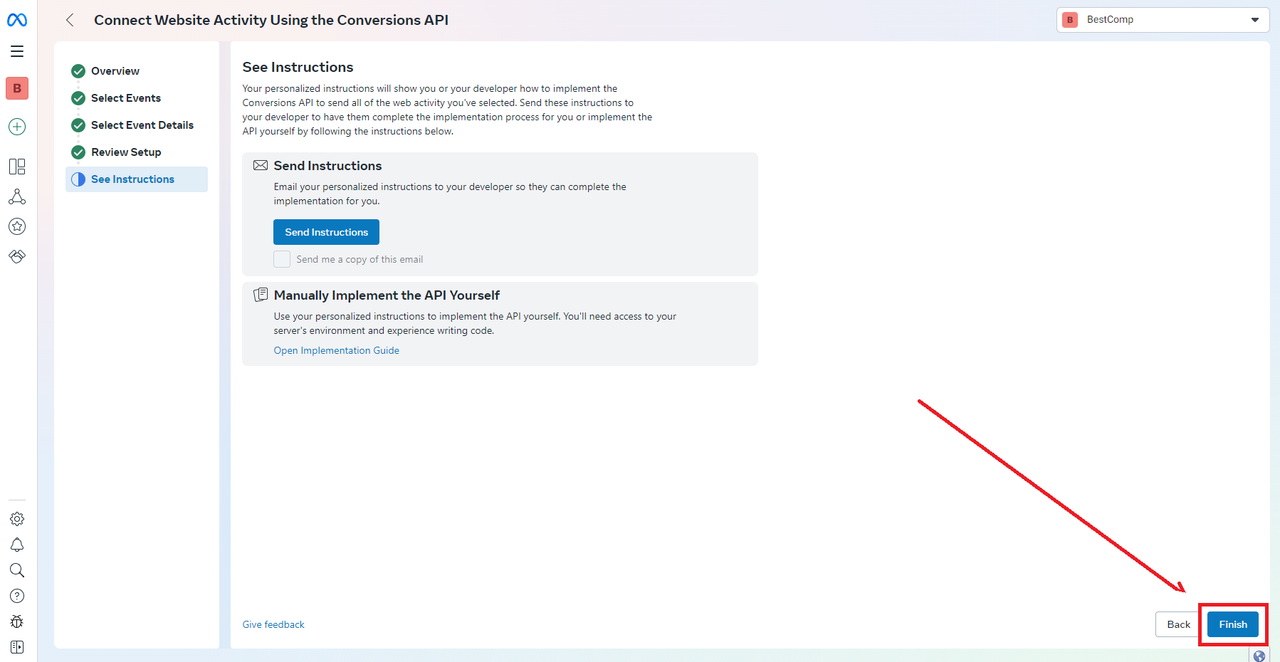The image size is (1280, 662).
Task: Click the page title 'Connect Website Activity Using the Conversions API'
Action: point(271,20)
